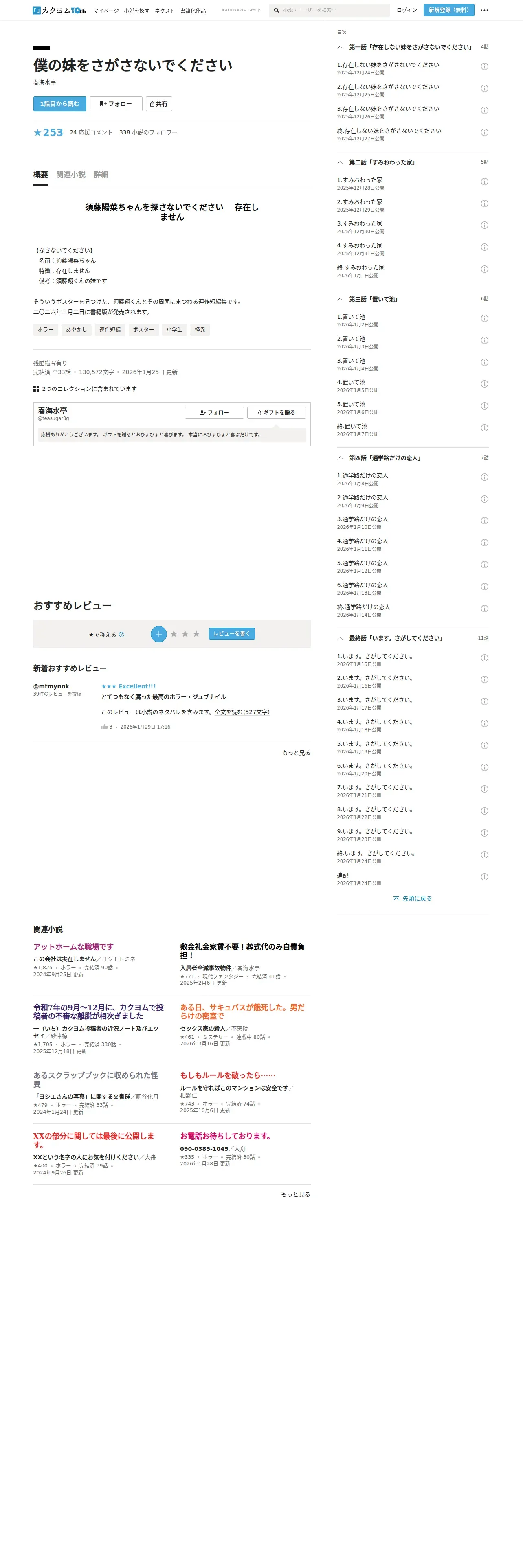Click the blue plus star-add button

pyautogui.click(x=159, y=634)
